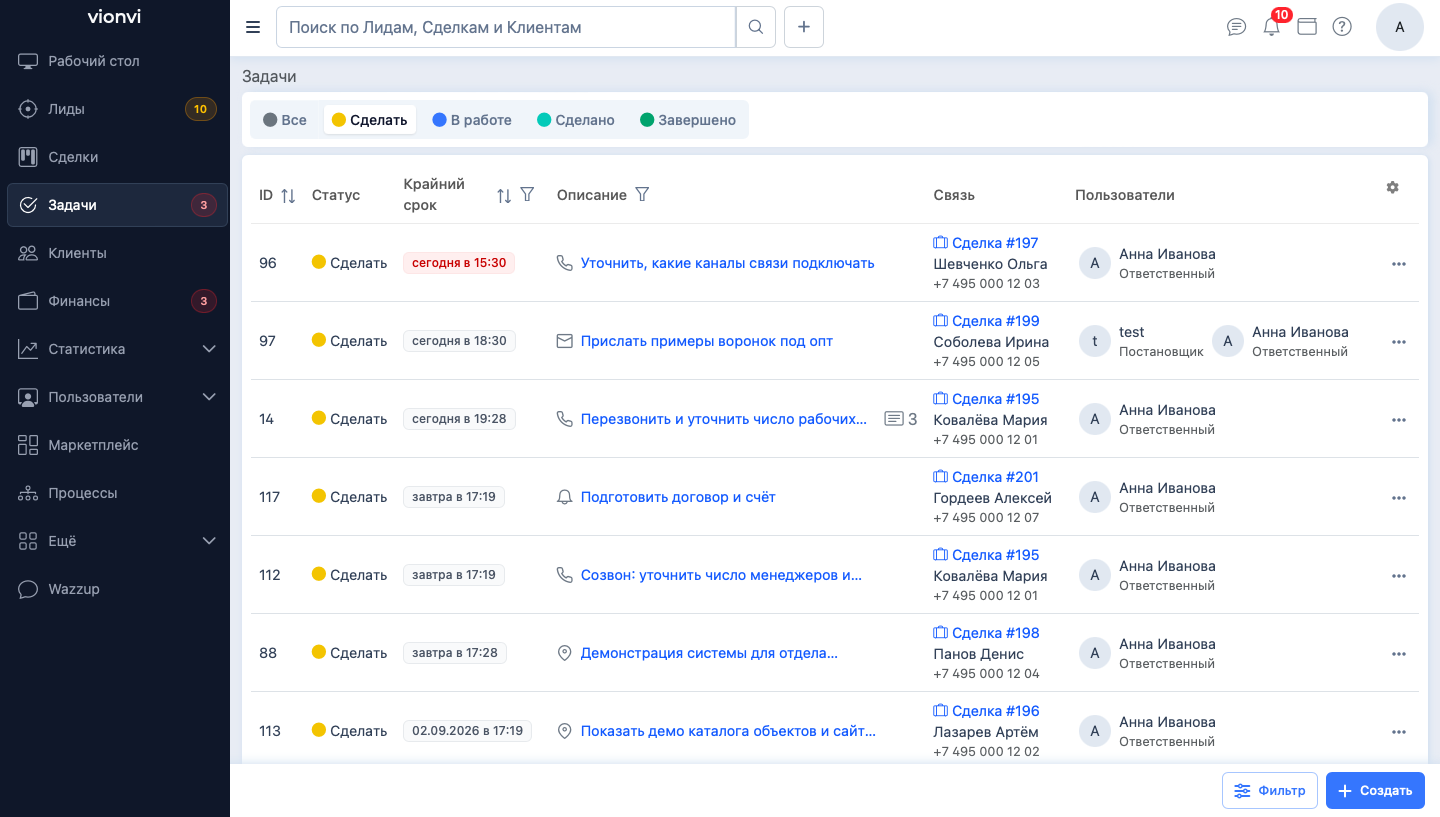Open notifications bell with 10 badge
Viewport: 1440px width, 817px height.
click(1272, 27)
